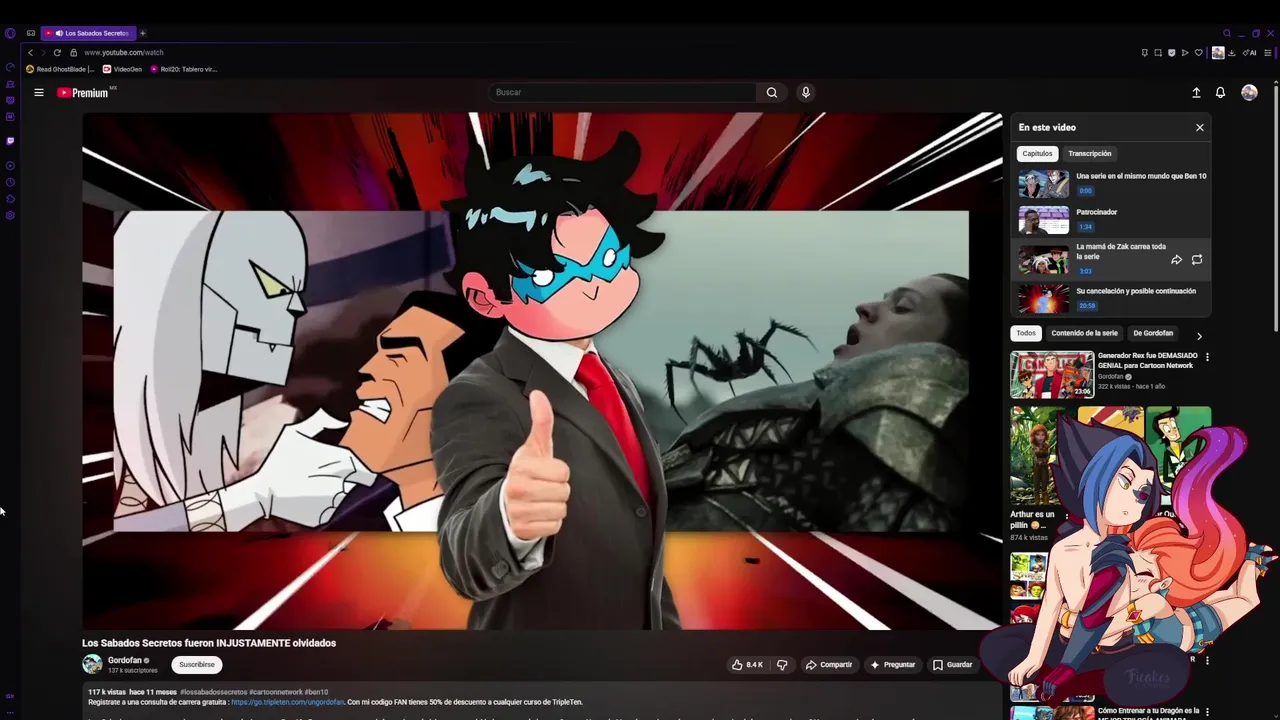
Task: Open the Opera GX menu logo
Action: (x=10, y=33)
